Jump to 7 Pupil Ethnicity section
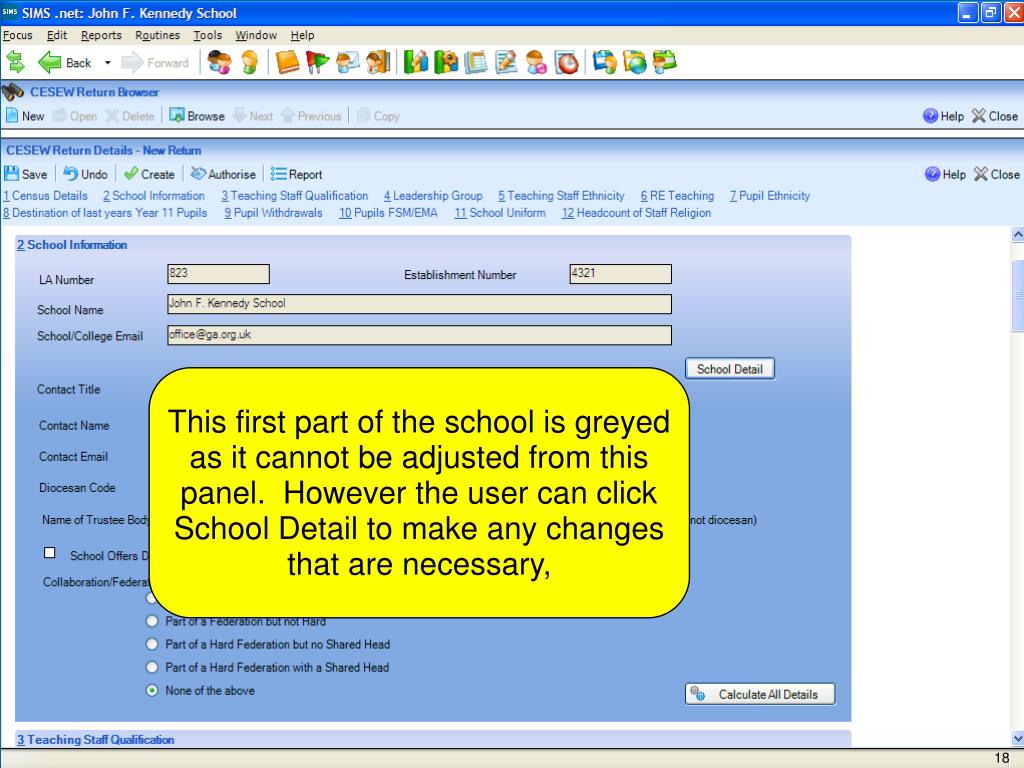Screen dimensions: 1024x768 coord(770,196)
